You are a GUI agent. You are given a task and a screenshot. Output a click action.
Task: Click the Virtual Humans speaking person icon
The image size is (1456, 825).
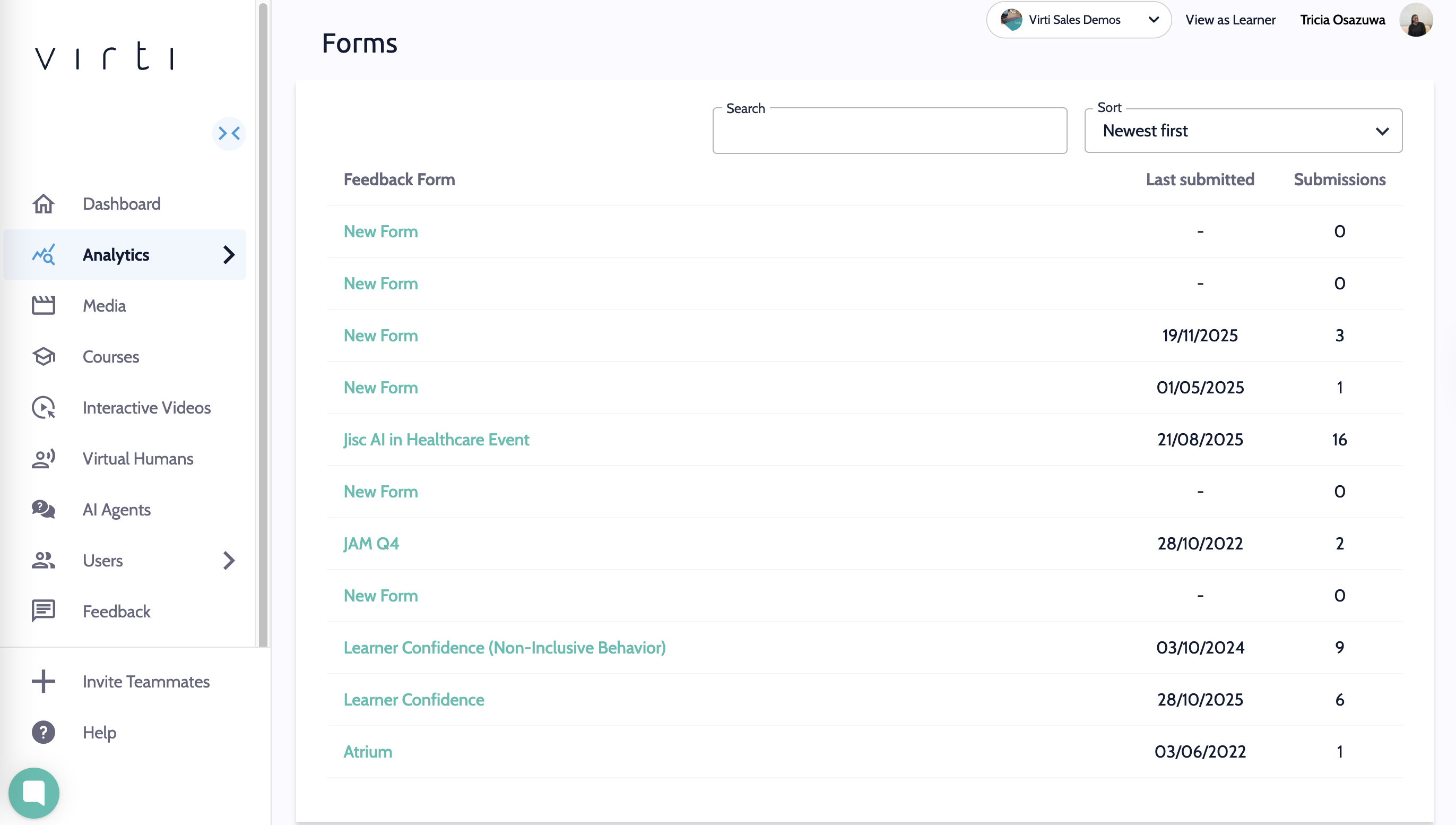coord(43,458)
